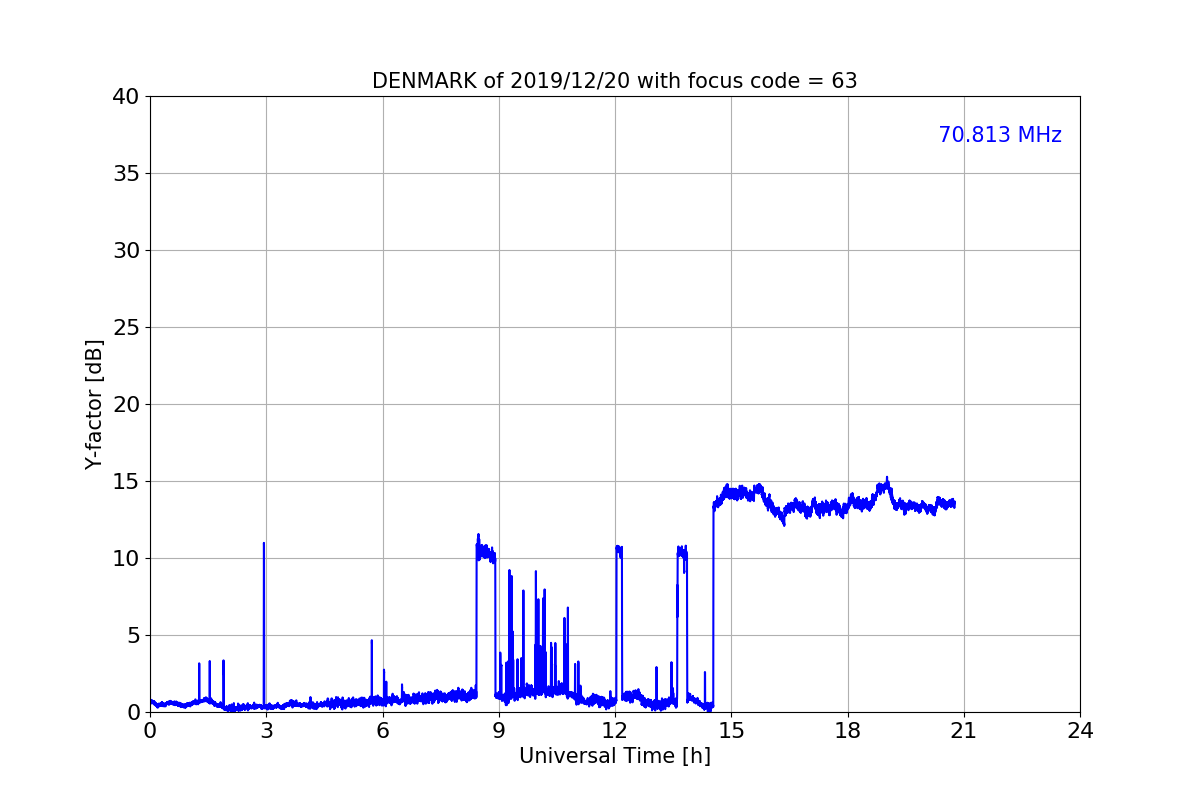Click the y-axis tick label '5'
Viewport: 1200px width, 800px height.
pos(133,636)
